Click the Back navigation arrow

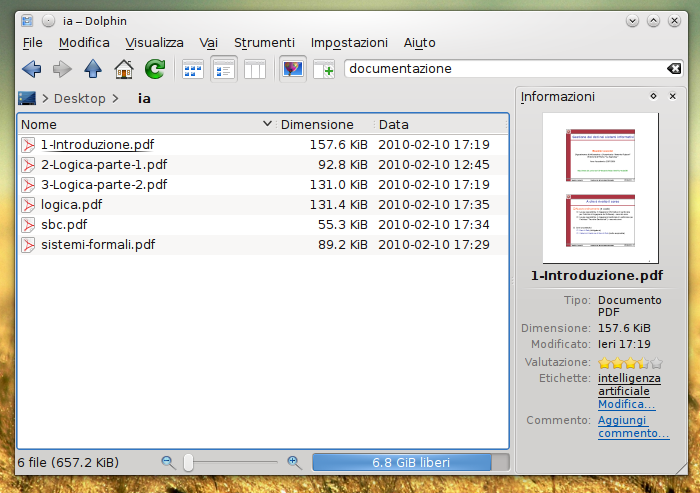coord(31,69)
